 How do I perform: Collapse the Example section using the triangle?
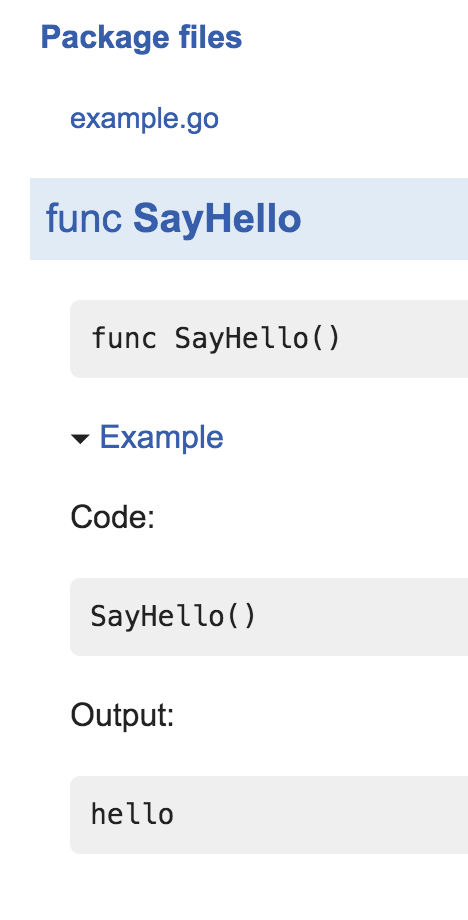(80, 438)
